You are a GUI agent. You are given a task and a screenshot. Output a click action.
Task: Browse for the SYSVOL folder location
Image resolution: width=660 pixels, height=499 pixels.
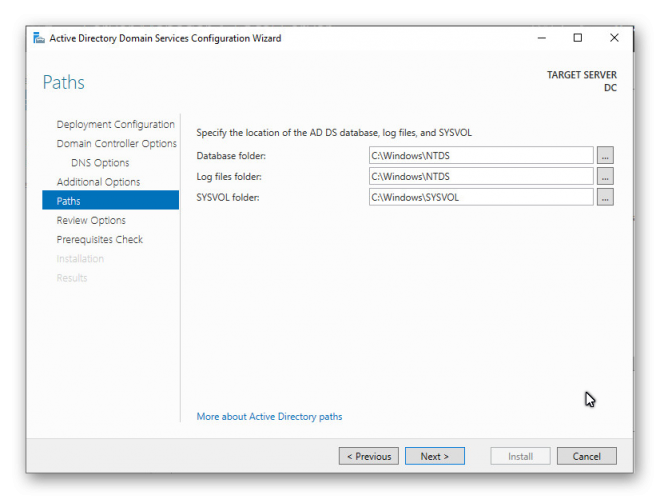pos(605,197)
